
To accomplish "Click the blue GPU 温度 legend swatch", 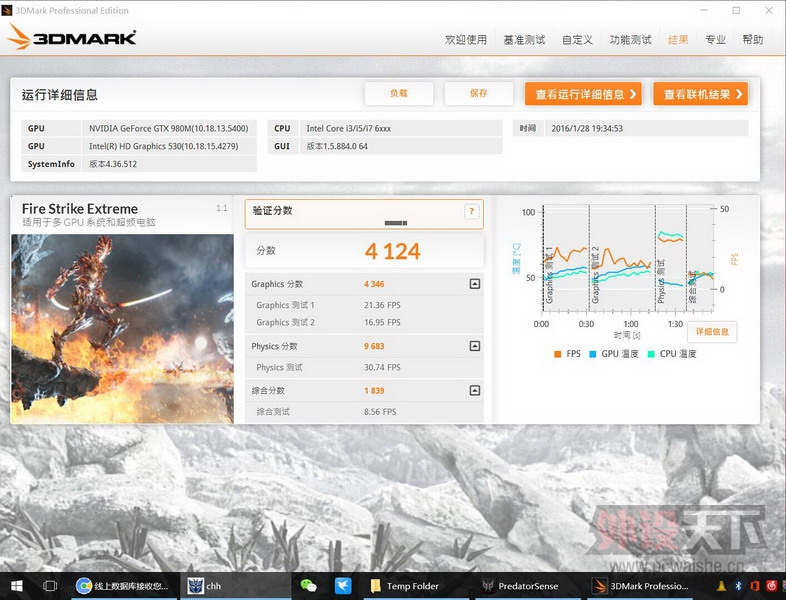I will click(x=593, y=354).
